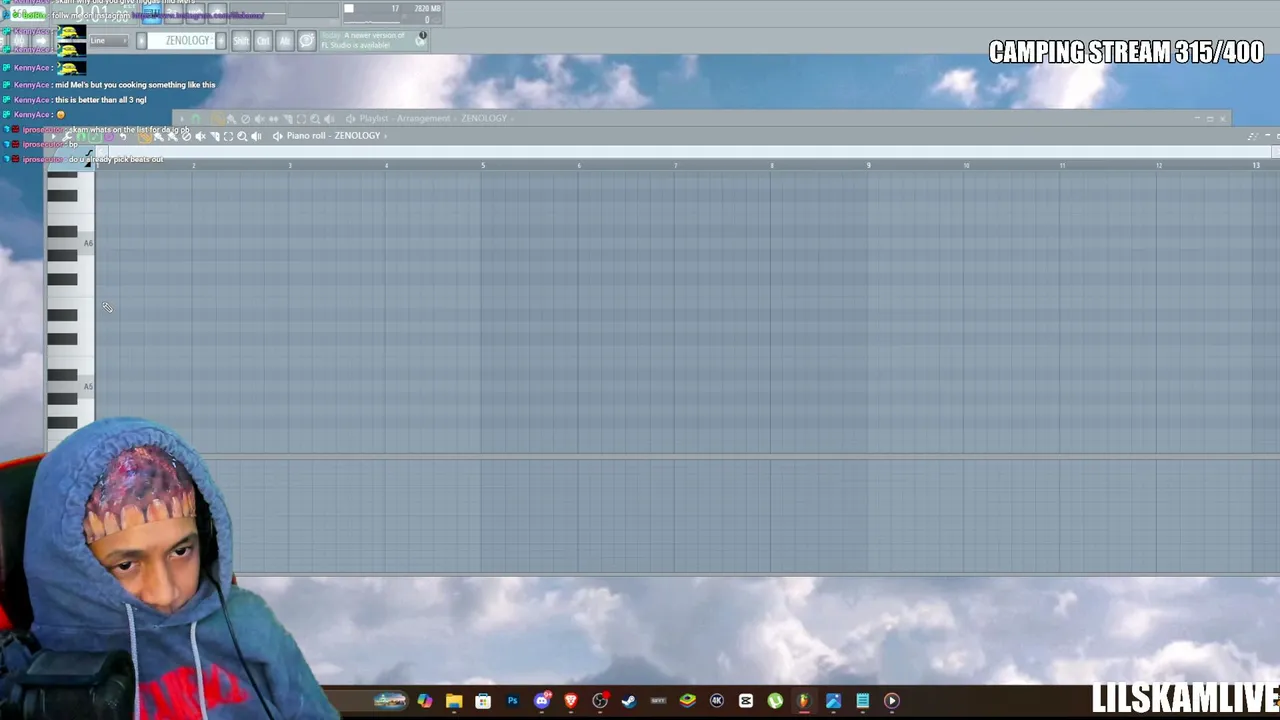The width and height of the screenshot is (1280, 720).
Task: Select the Playback tool in Piano roll
Action: click(256, 136)
